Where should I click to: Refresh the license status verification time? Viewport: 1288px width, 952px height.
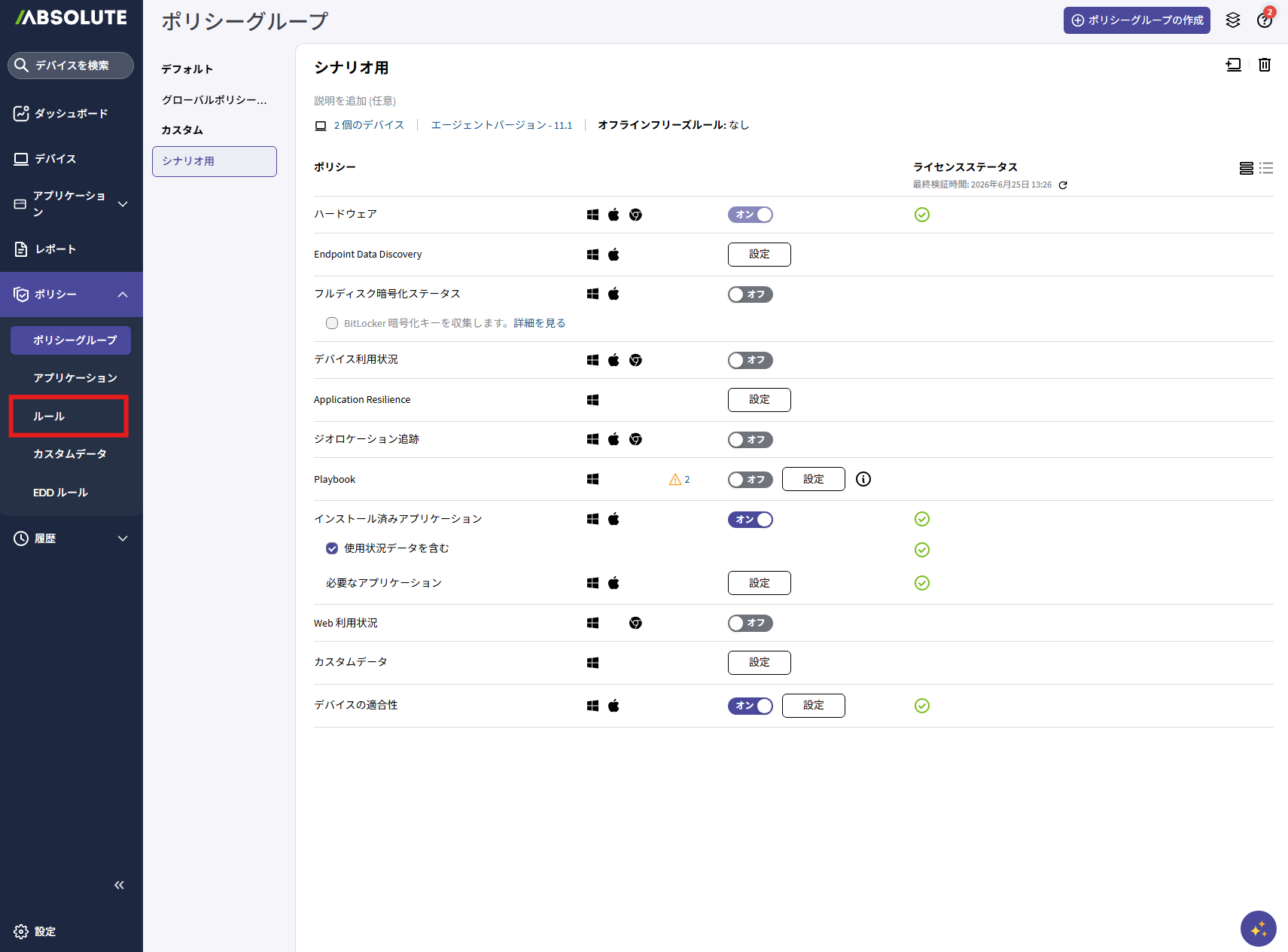click(x=1063, y=185)
